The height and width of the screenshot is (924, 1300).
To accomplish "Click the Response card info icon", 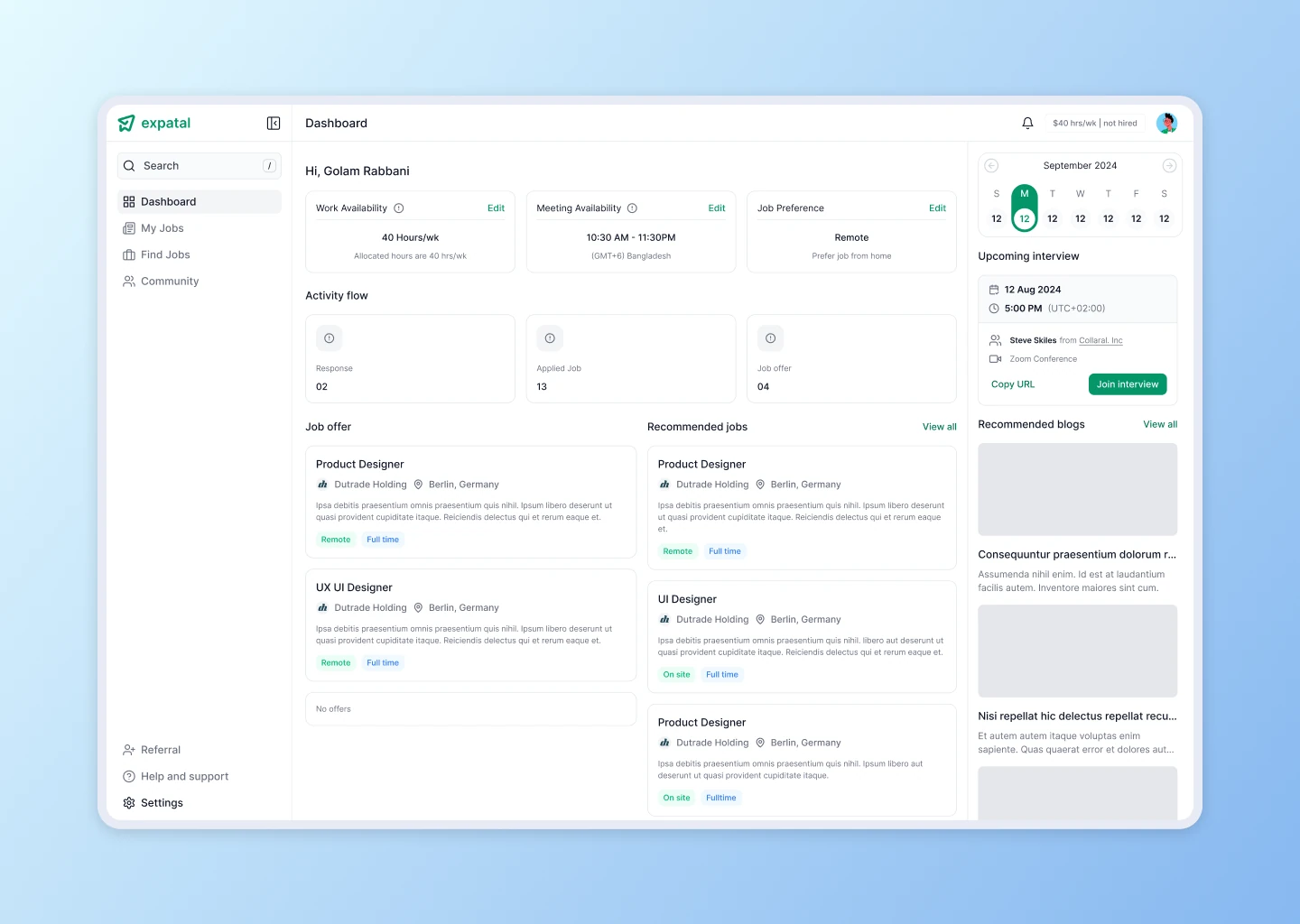I will pyautogui.click(x=330, y=338).
